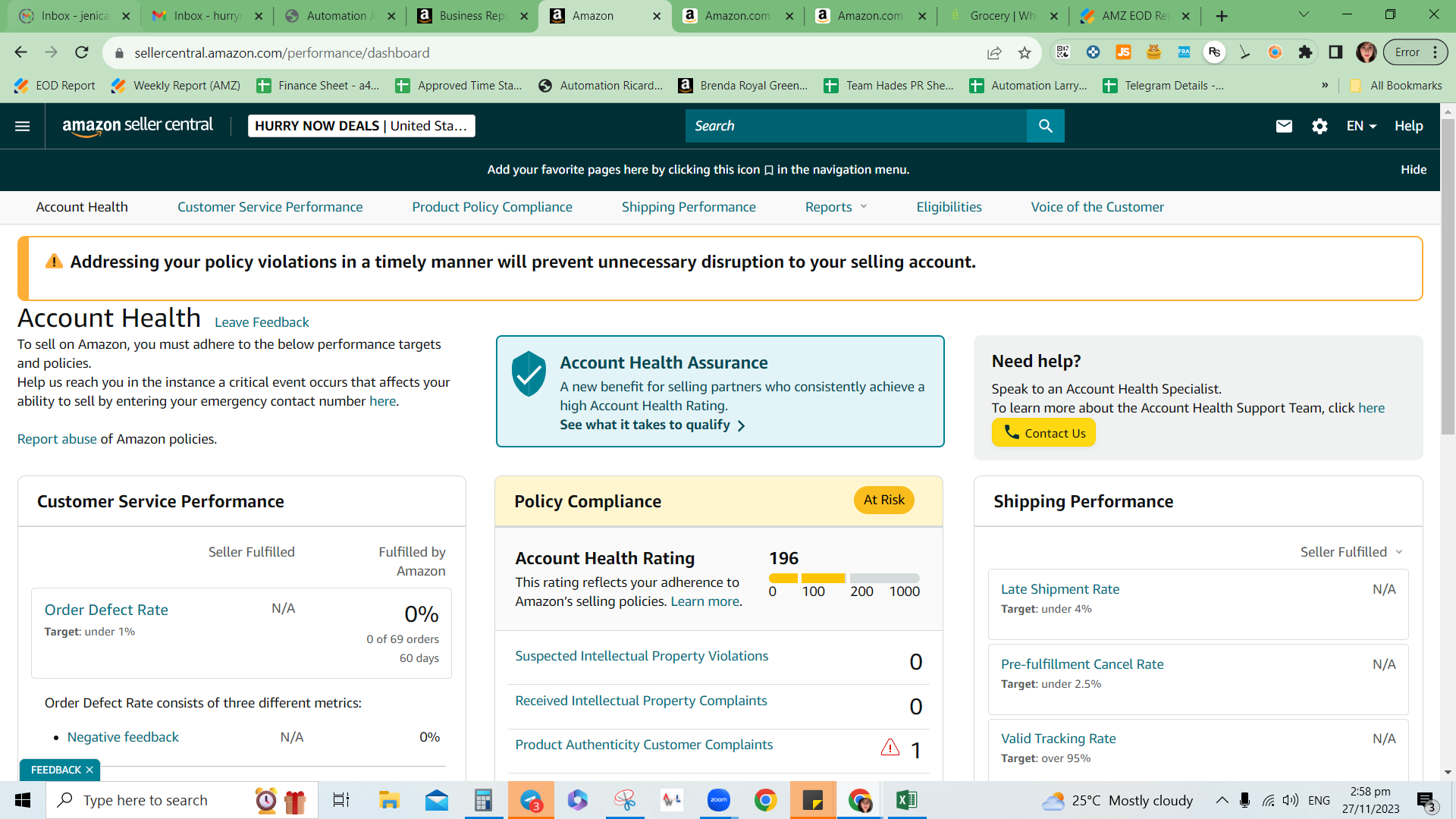Open File Explorer from the taskbar
This screenshot has width=1456, height=819.
pyautogui.click(x=389, y=800)
